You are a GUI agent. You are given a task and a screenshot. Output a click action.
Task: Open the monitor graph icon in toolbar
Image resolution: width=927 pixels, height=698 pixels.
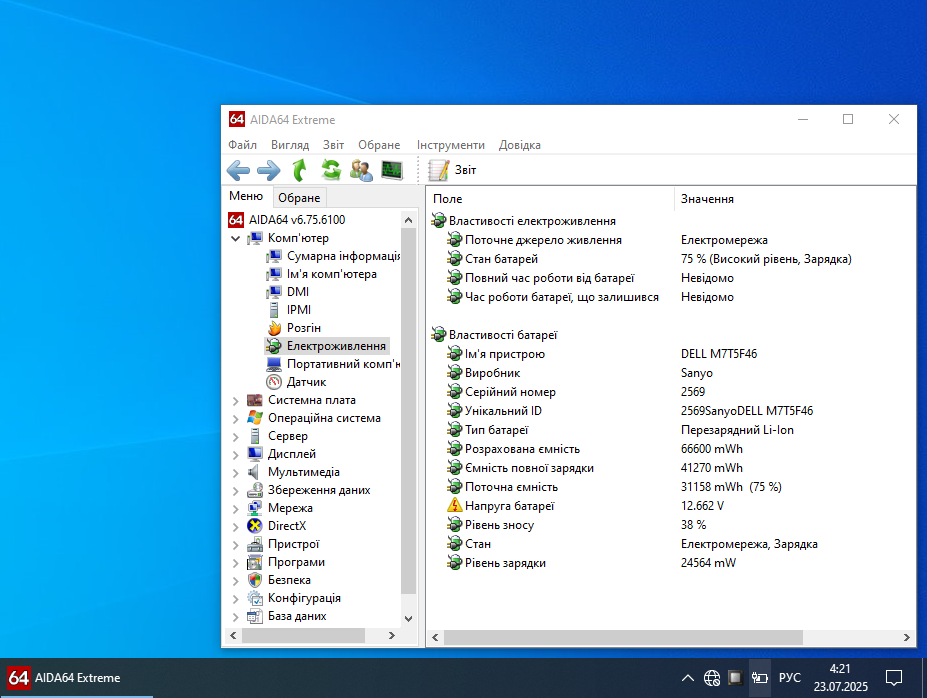click(x=391, y=170)
